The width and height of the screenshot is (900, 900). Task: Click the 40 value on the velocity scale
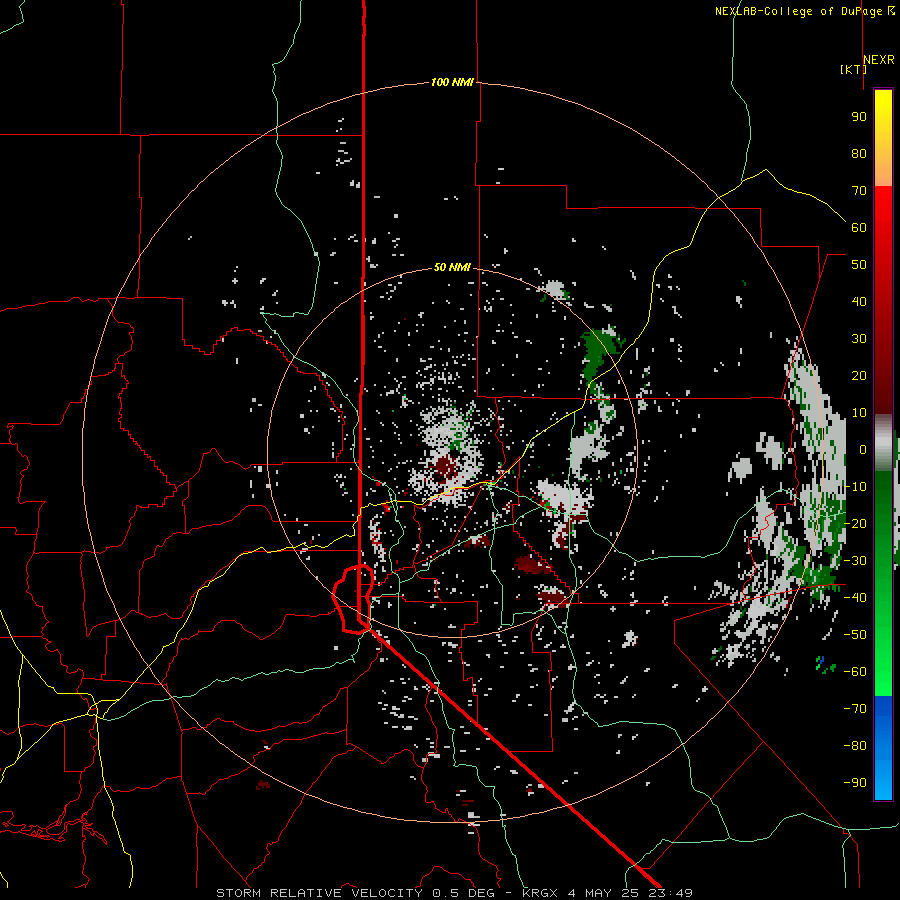(859, 301)
